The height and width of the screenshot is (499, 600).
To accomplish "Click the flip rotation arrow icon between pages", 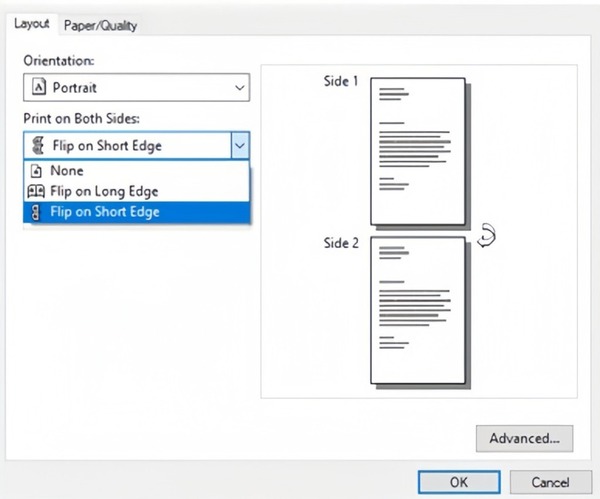I will coord(487,237).
